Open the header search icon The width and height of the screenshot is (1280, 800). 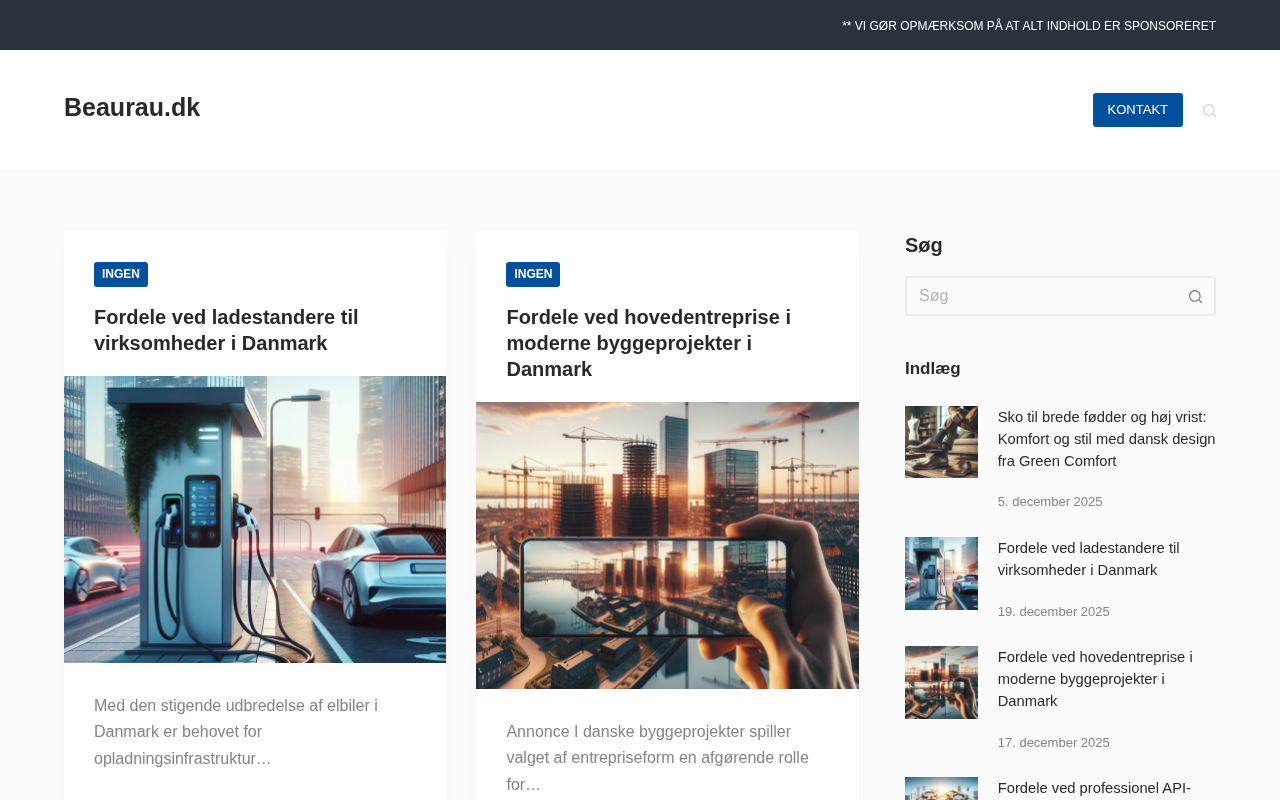[1209, 110]
